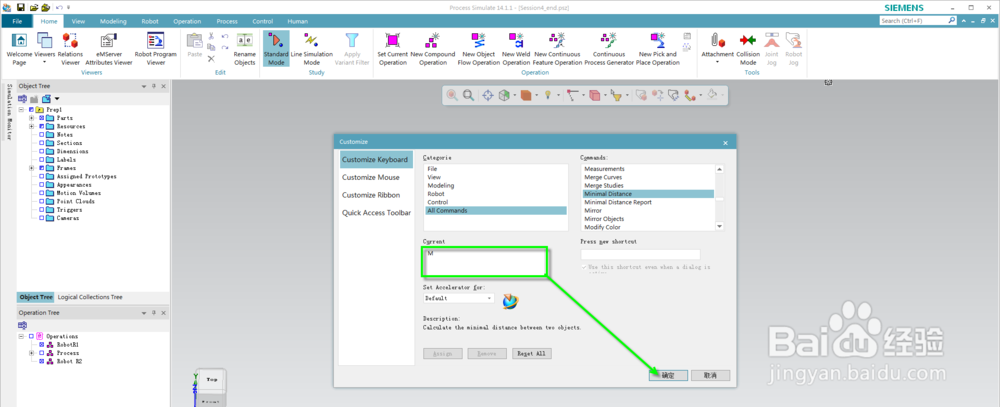The image size is (1000, 407).
Task: Toggle checkbox for Dimensions folder
Action: pyautogui.click(x=42, y=151)
